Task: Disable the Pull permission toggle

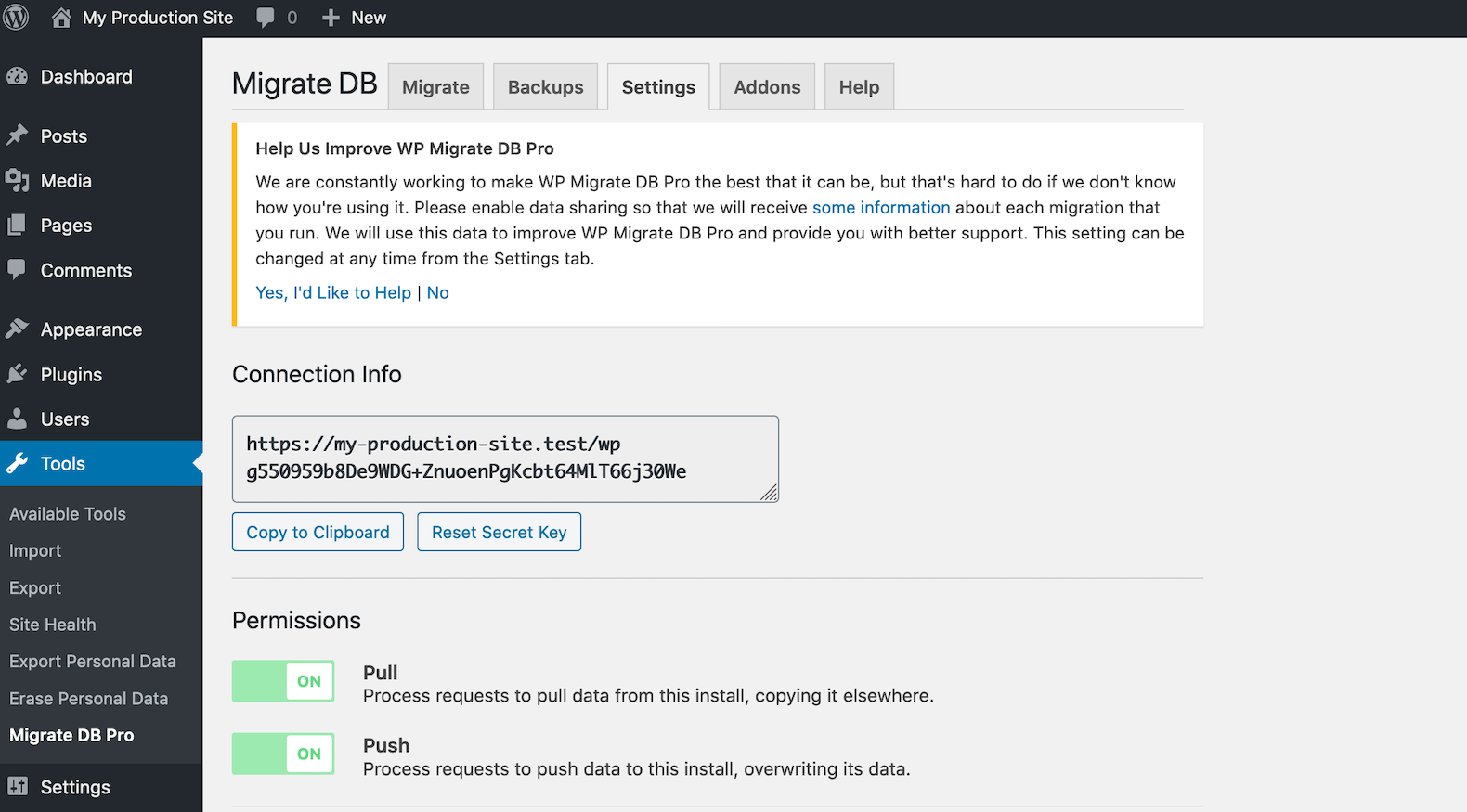Action: [x=283, y=681]
